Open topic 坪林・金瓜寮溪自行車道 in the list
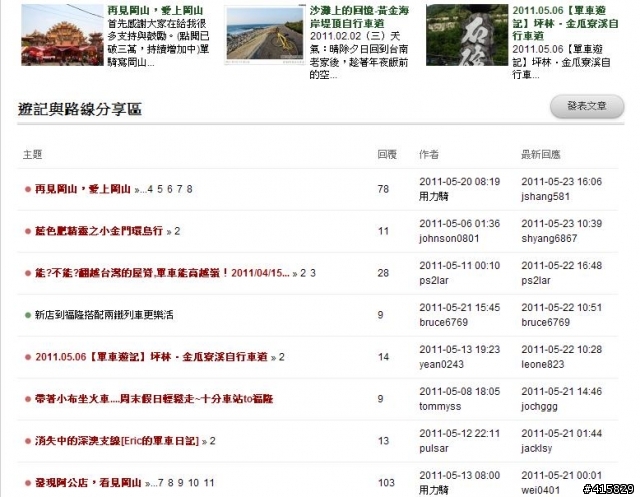640x497 pixels. 151,357
